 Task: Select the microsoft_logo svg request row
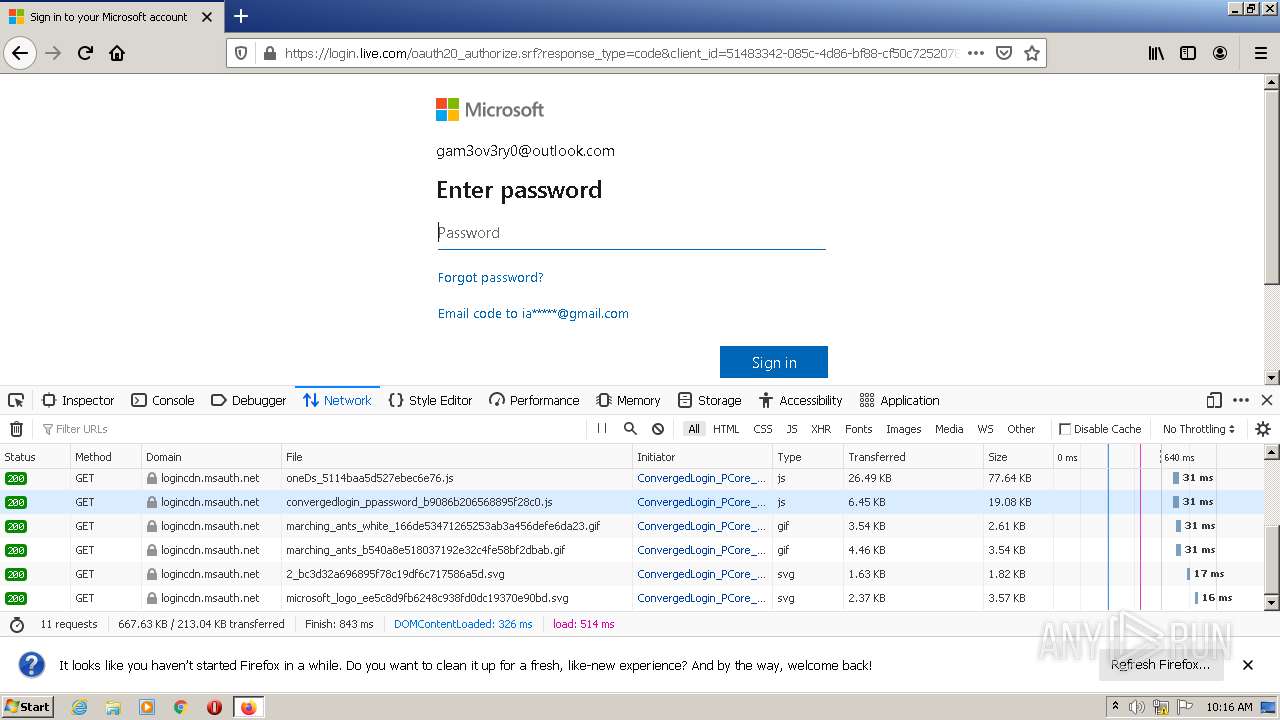click(x=632, y=598)
